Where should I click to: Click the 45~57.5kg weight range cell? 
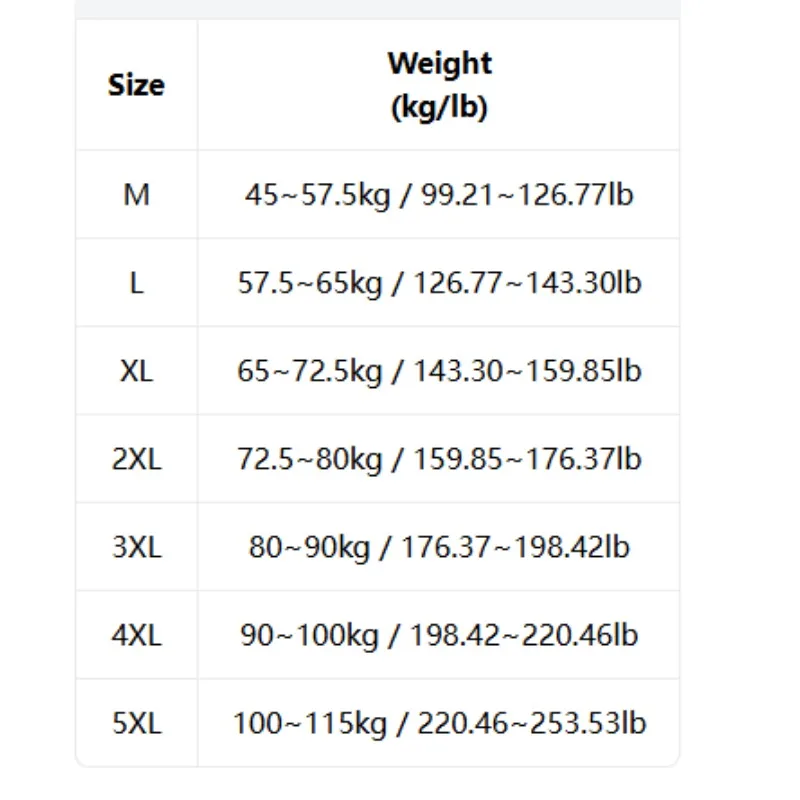[439, 194]
